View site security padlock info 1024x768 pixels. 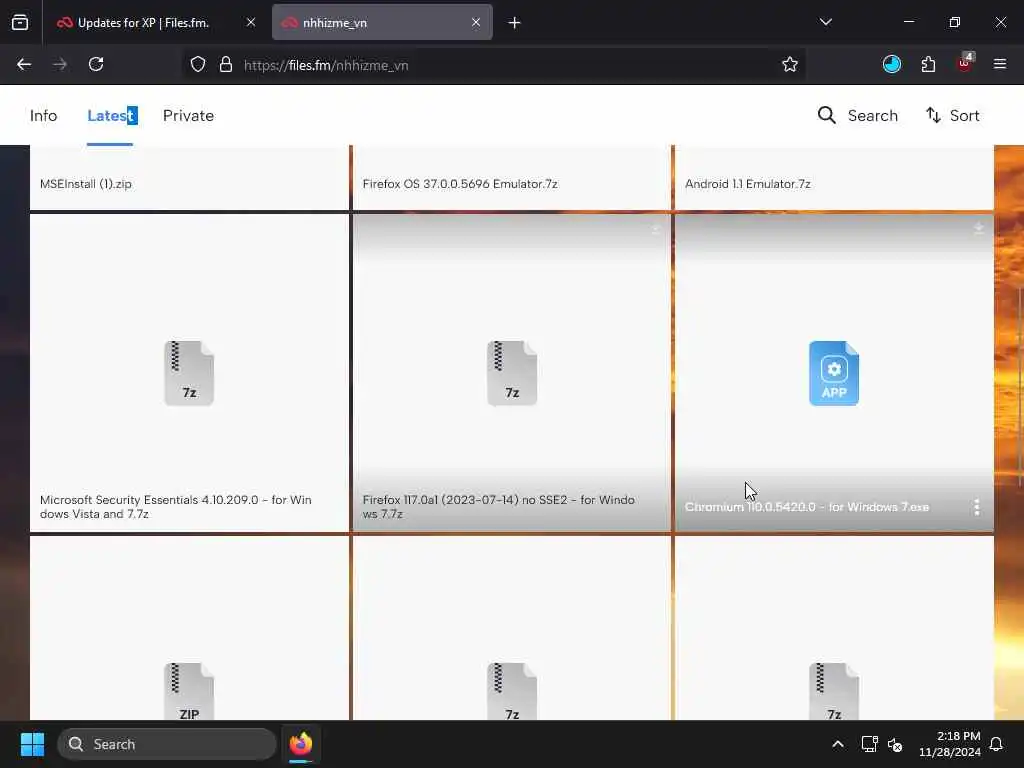[226, 64]
